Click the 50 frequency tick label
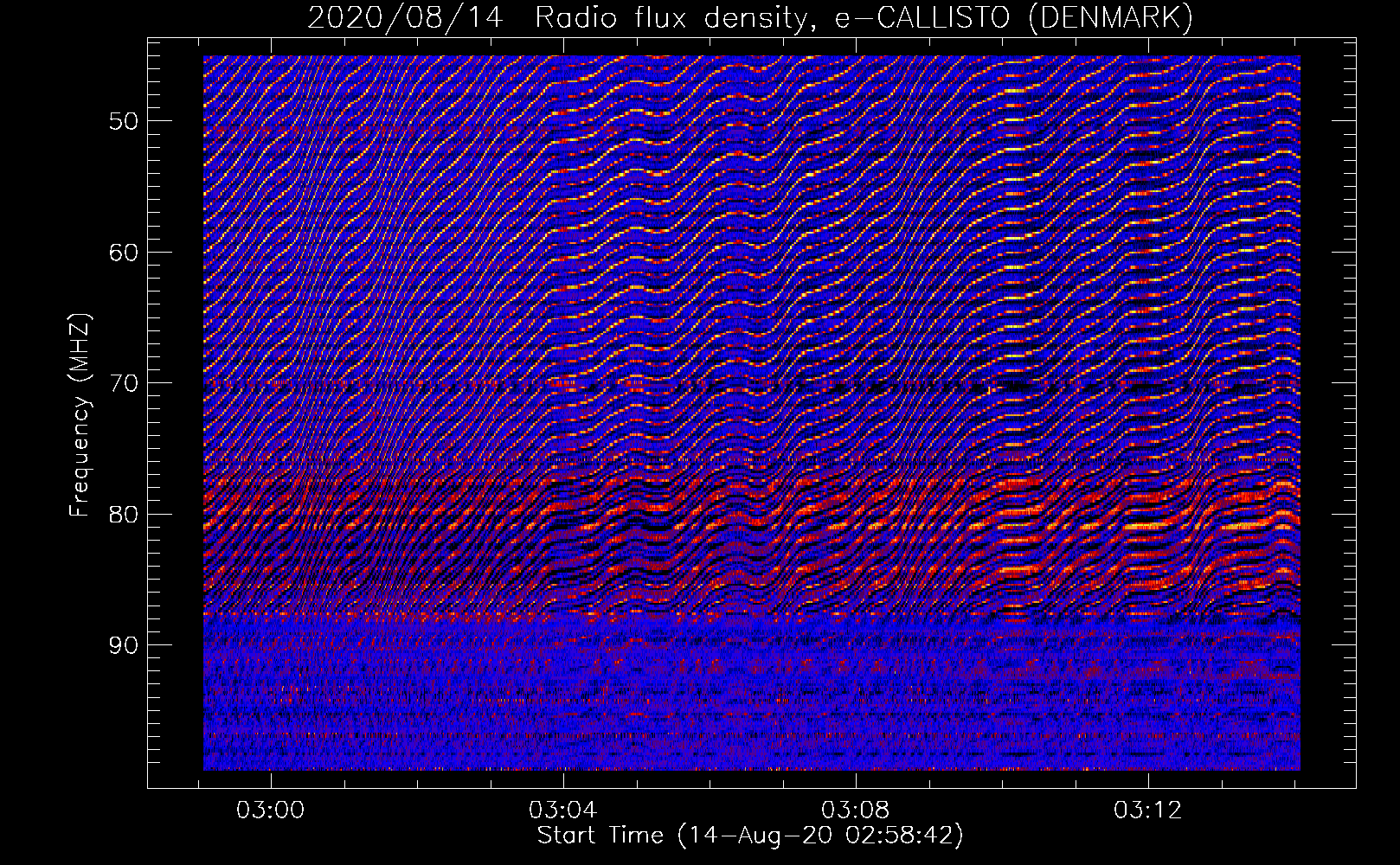This screenshot has height=865, width=1400. 124,121
